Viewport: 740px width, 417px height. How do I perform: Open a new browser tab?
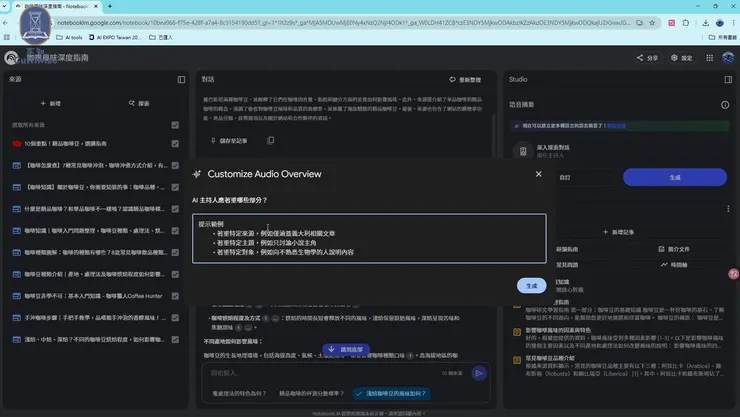110,6
